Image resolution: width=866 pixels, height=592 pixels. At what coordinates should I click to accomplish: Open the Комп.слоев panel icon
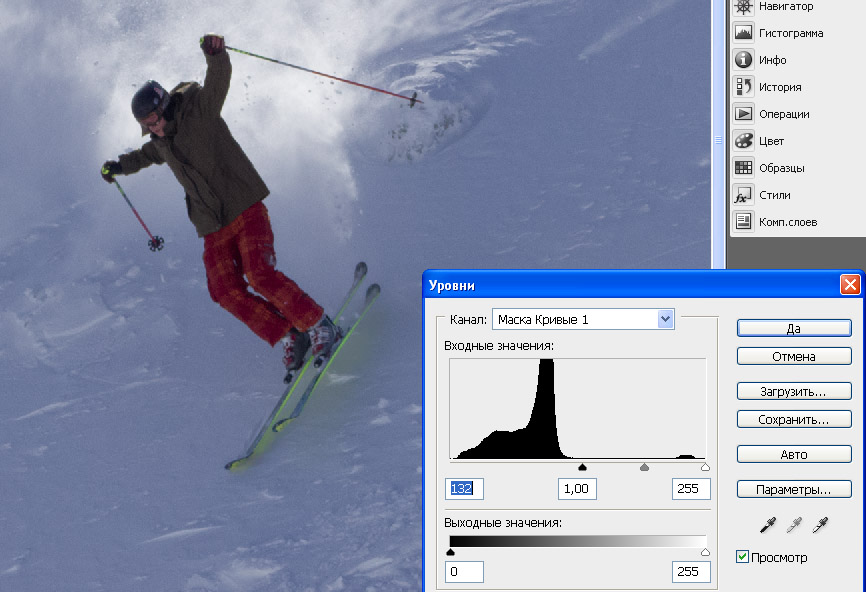[743, 222]
